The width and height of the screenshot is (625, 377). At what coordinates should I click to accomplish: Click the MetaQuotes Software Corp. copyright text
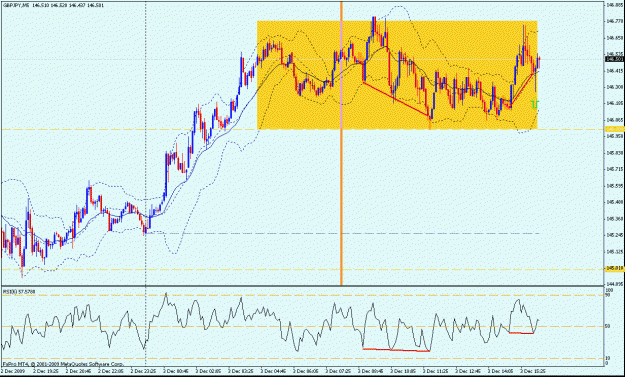coord(64,364)
